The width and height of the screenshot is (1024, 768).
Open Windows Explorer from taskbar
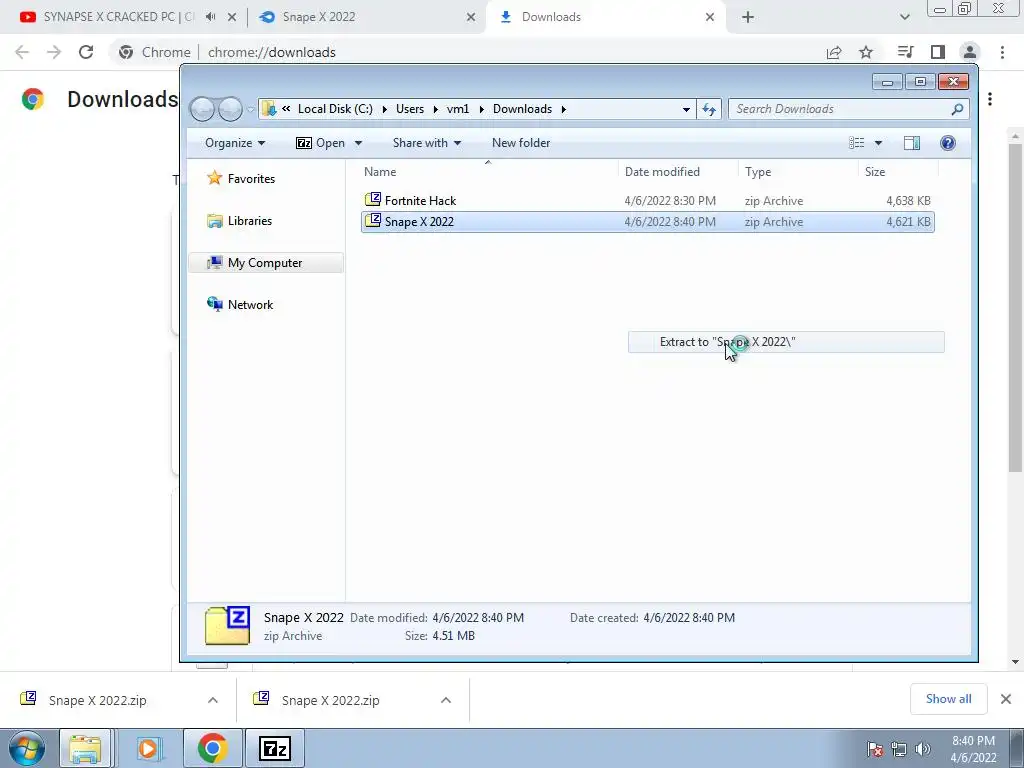[85, 748]
